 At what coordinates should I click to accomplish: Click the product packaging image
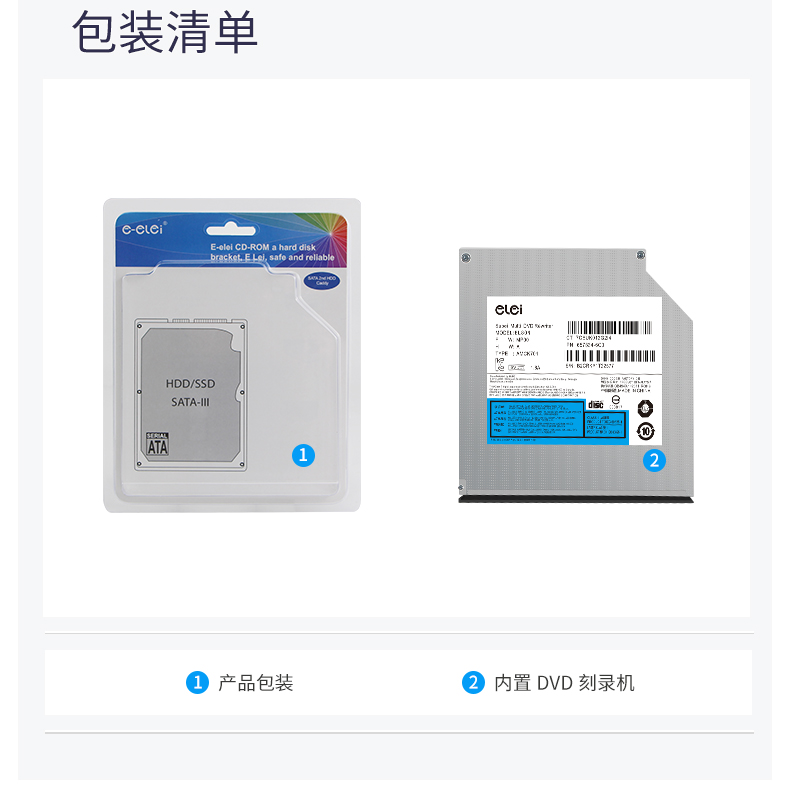pos(232,355)
